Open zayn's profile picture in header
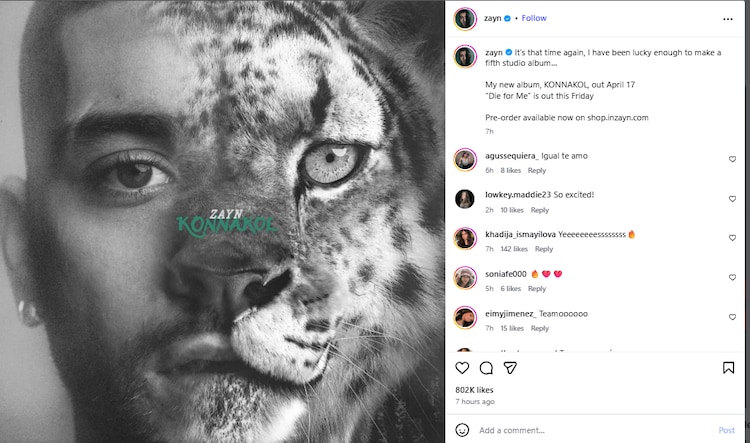The image size is (750, 443). coord(464,18)
